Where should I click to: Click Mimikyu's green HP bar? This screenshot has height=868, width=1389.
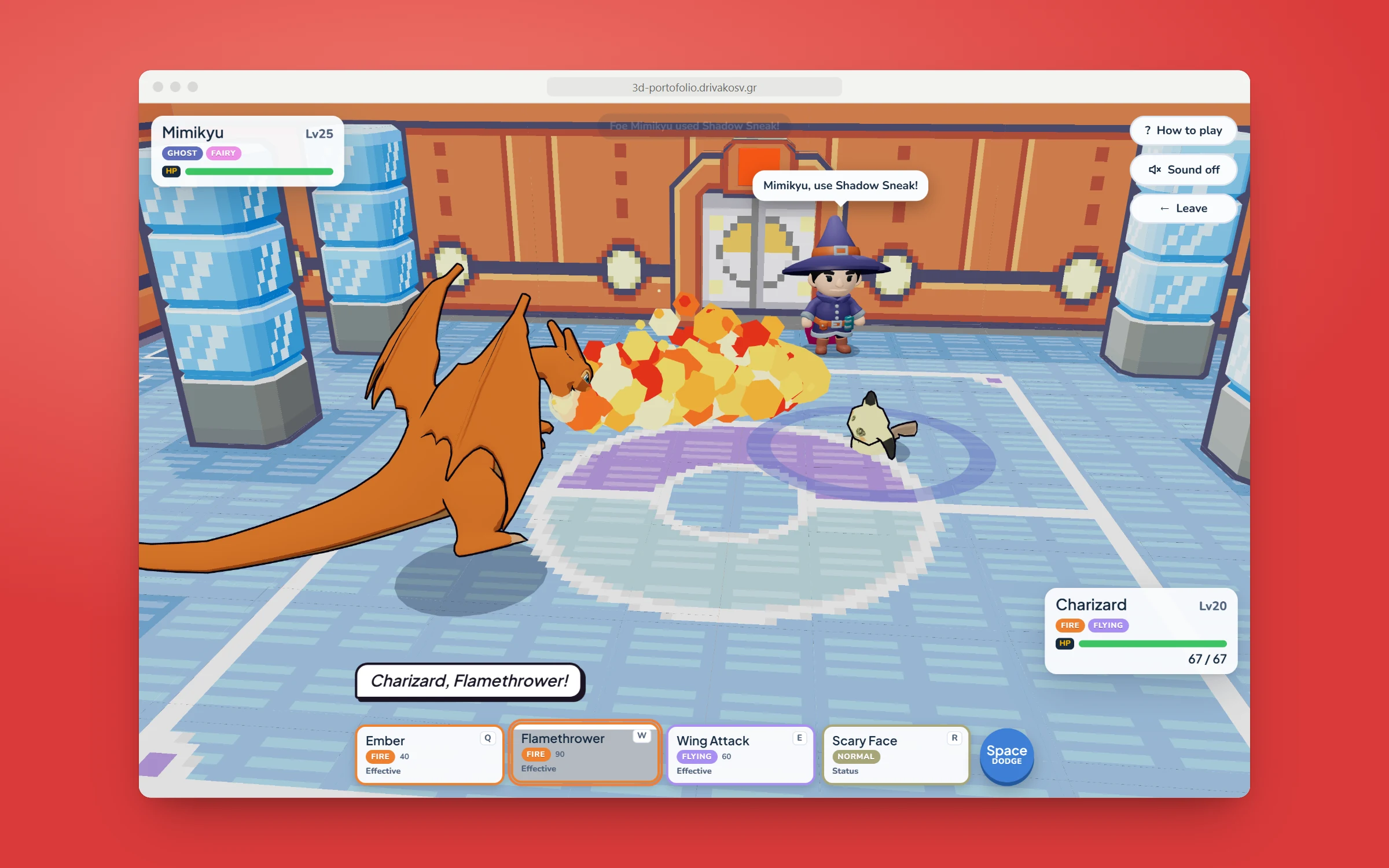coord(259,171)
